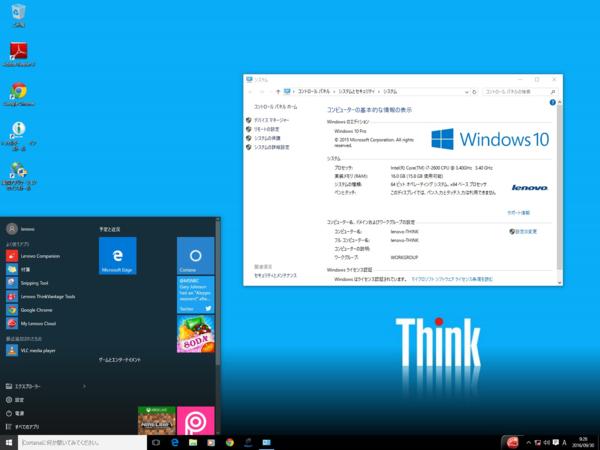Viewport: 600px width, 450px height.
Task: Open the Candy Crush Soda tile
Action: pyautogui.click(x=196, y=334)
